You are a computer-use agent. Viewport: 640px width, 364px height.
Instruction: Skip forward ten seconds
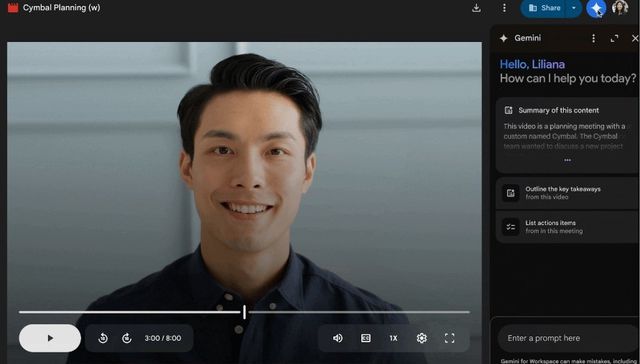[127, 338]
